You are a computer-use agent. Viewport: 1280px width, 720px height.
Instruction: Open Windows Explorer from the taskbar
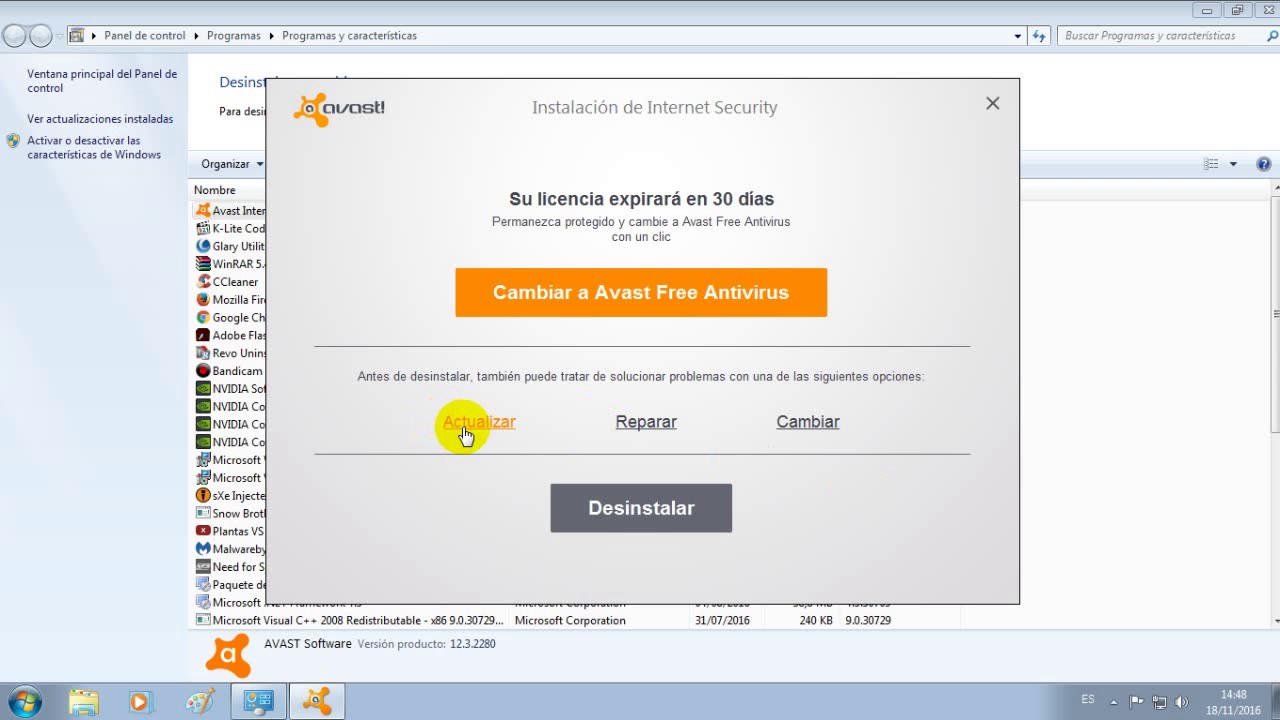tap(84, 701)
